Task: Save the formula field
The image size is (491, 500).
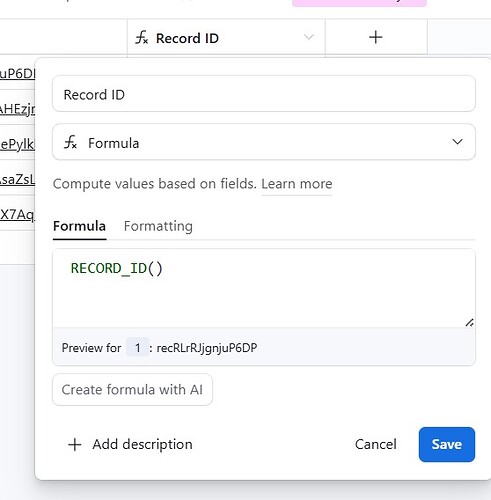Action: pos(447,444)
